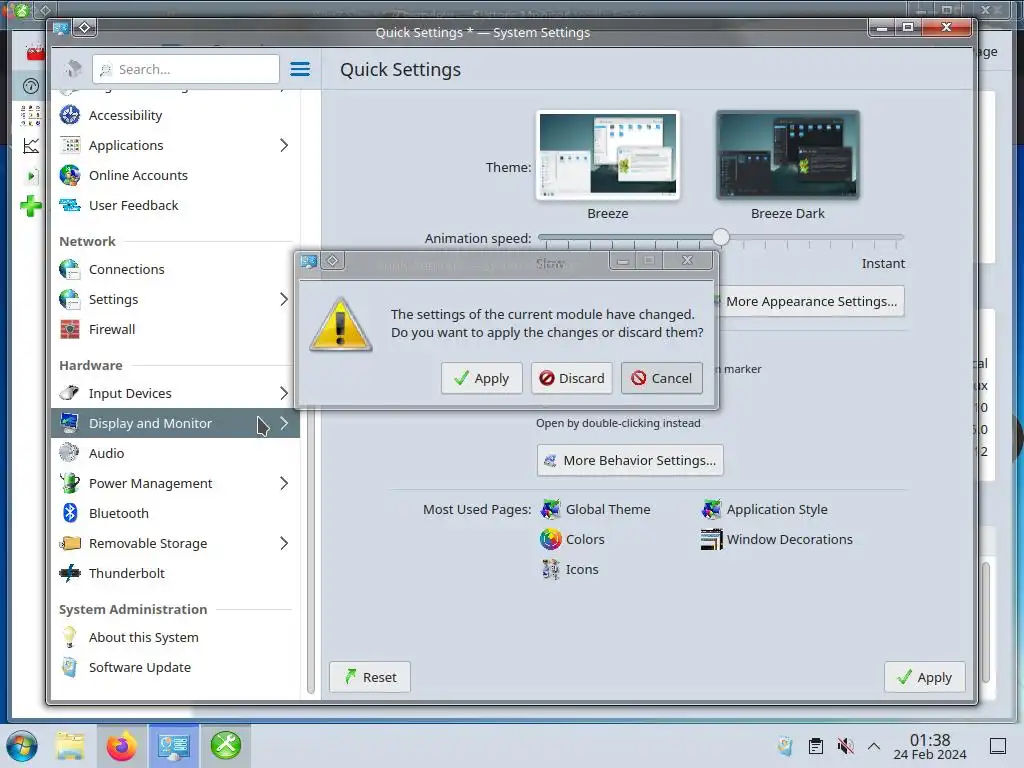The width and height of the screenshot is (1024, 768).
Task: Expand the Removable Storage chevron
Action: [284, 543]
